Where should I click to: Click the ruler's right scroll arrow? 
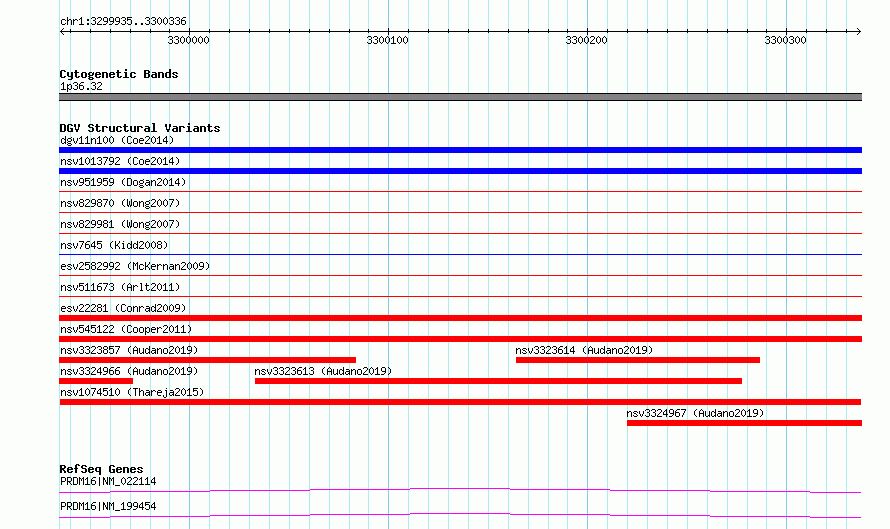[858, 32]
